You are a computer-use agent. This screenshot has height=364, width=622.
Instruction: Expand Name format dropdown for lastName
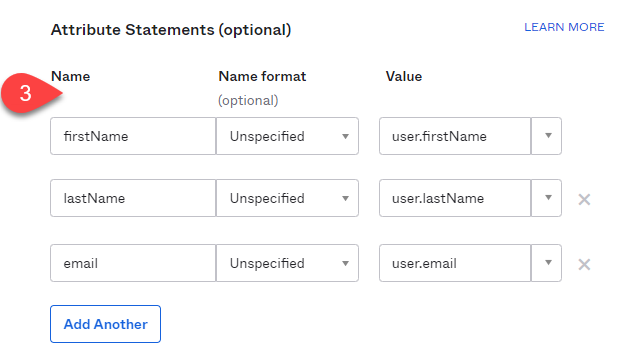coord(287,198)
